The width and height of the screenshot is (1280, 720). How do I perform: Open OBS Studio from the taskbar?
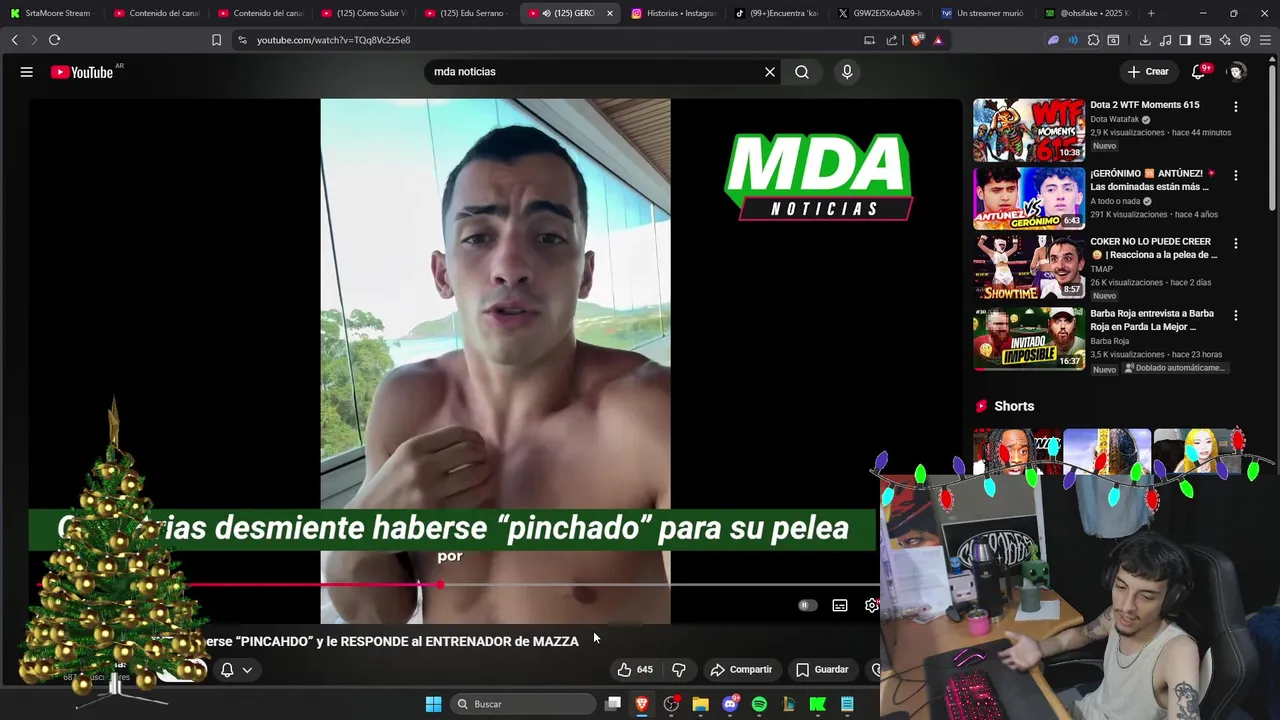[x=671, y=704]
